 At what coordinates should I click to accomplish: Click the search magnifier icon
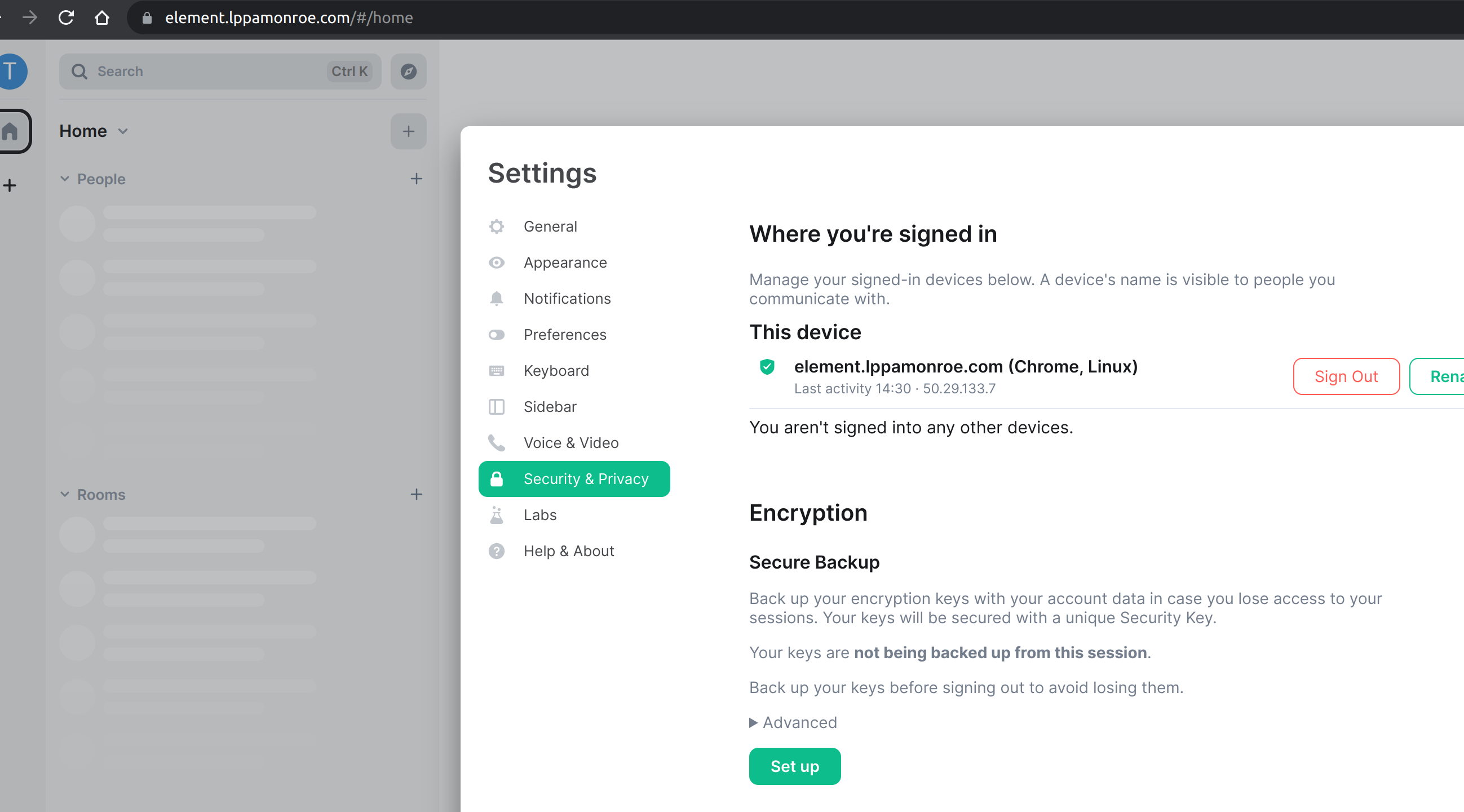79,72
